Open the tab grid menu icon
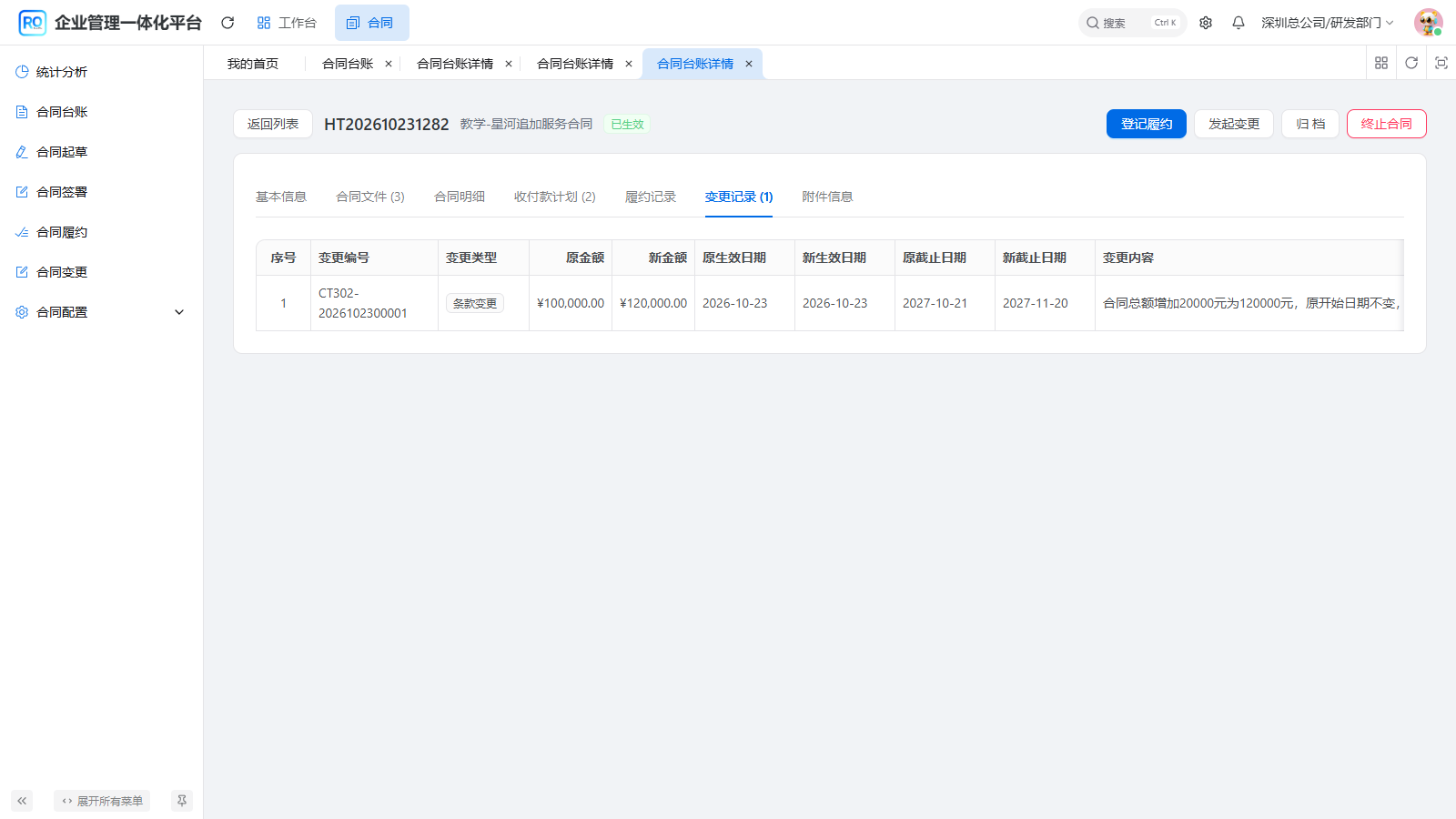 tap(1381, 63)
